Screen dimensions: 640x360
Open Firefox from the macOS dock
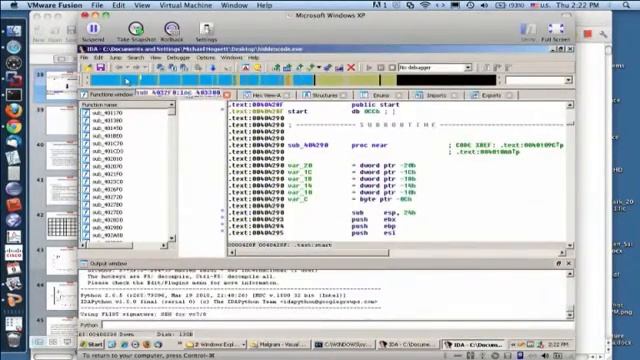(13, 111)
